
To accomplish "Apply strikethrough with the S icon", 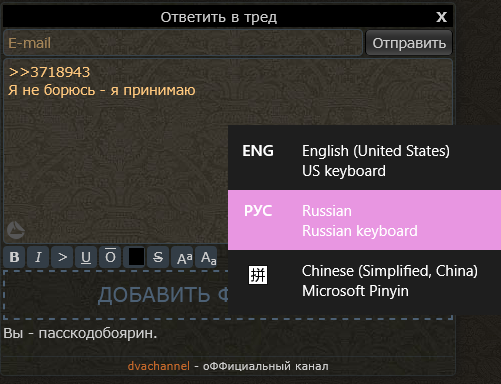I will pyautogui.click(x=158, y=257).
